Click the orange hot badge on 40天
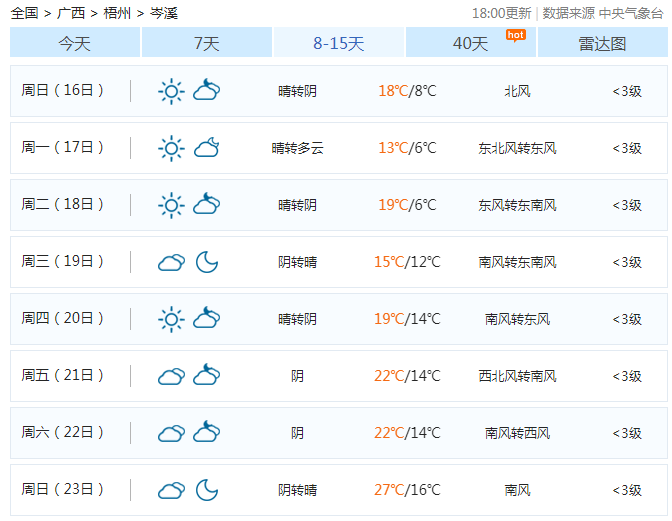 515,35
